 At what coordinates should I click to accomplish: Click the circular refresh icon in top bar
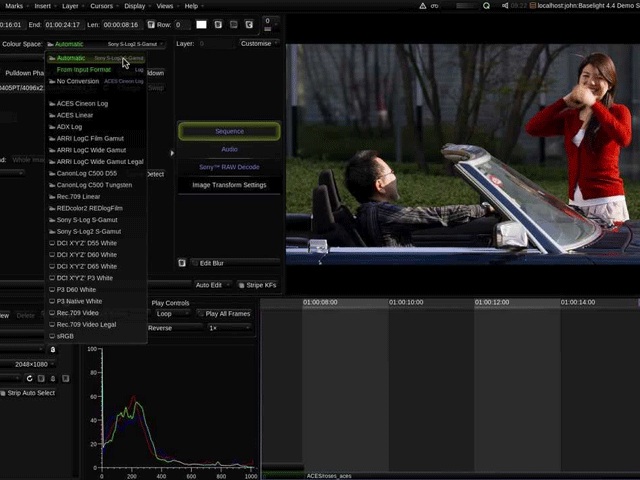click(486, 6)
